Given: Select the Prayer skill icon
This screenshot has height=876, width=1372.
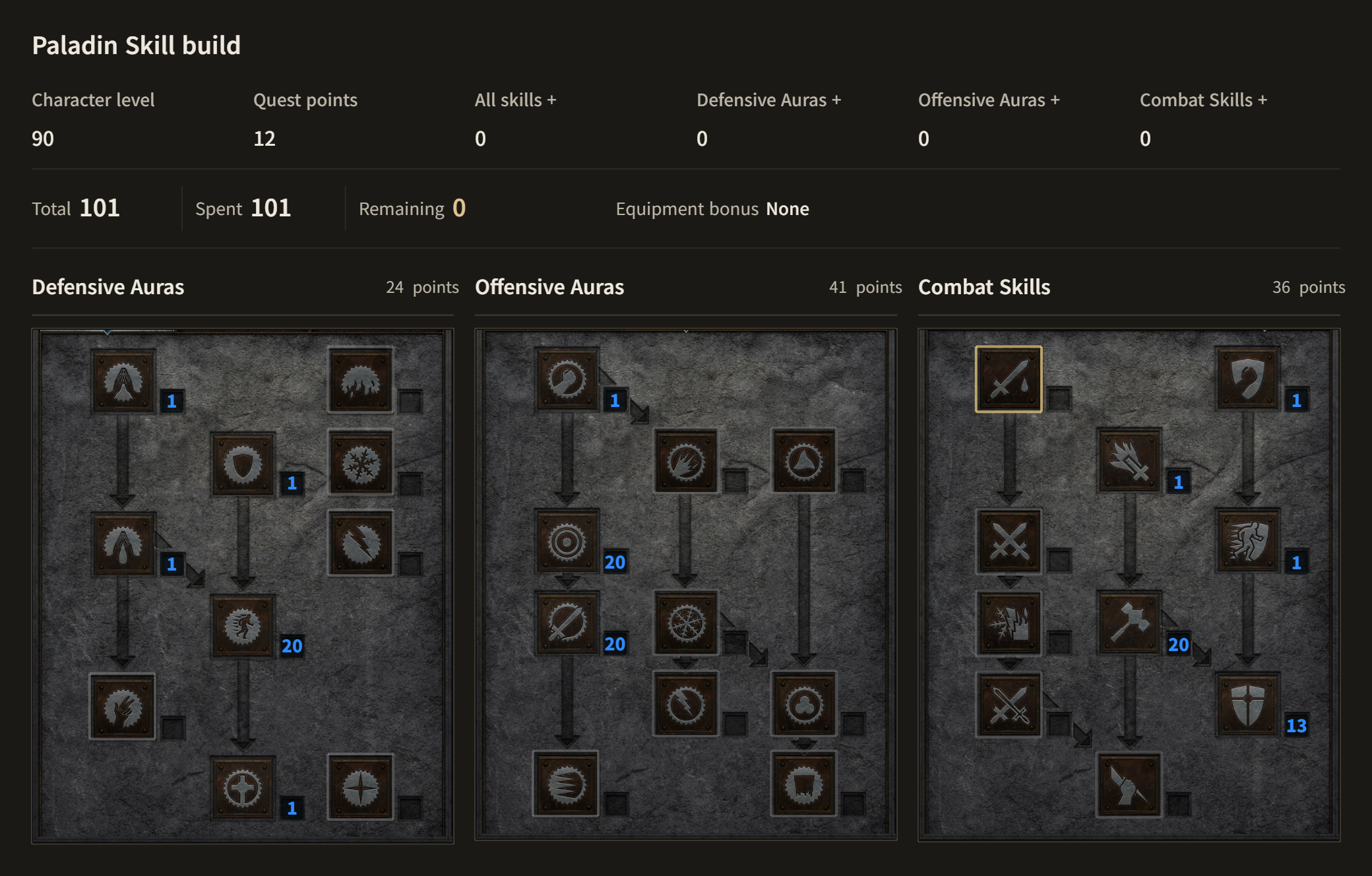Looking at the screenshot, I should pyautogui.click(x=123, y=381).
